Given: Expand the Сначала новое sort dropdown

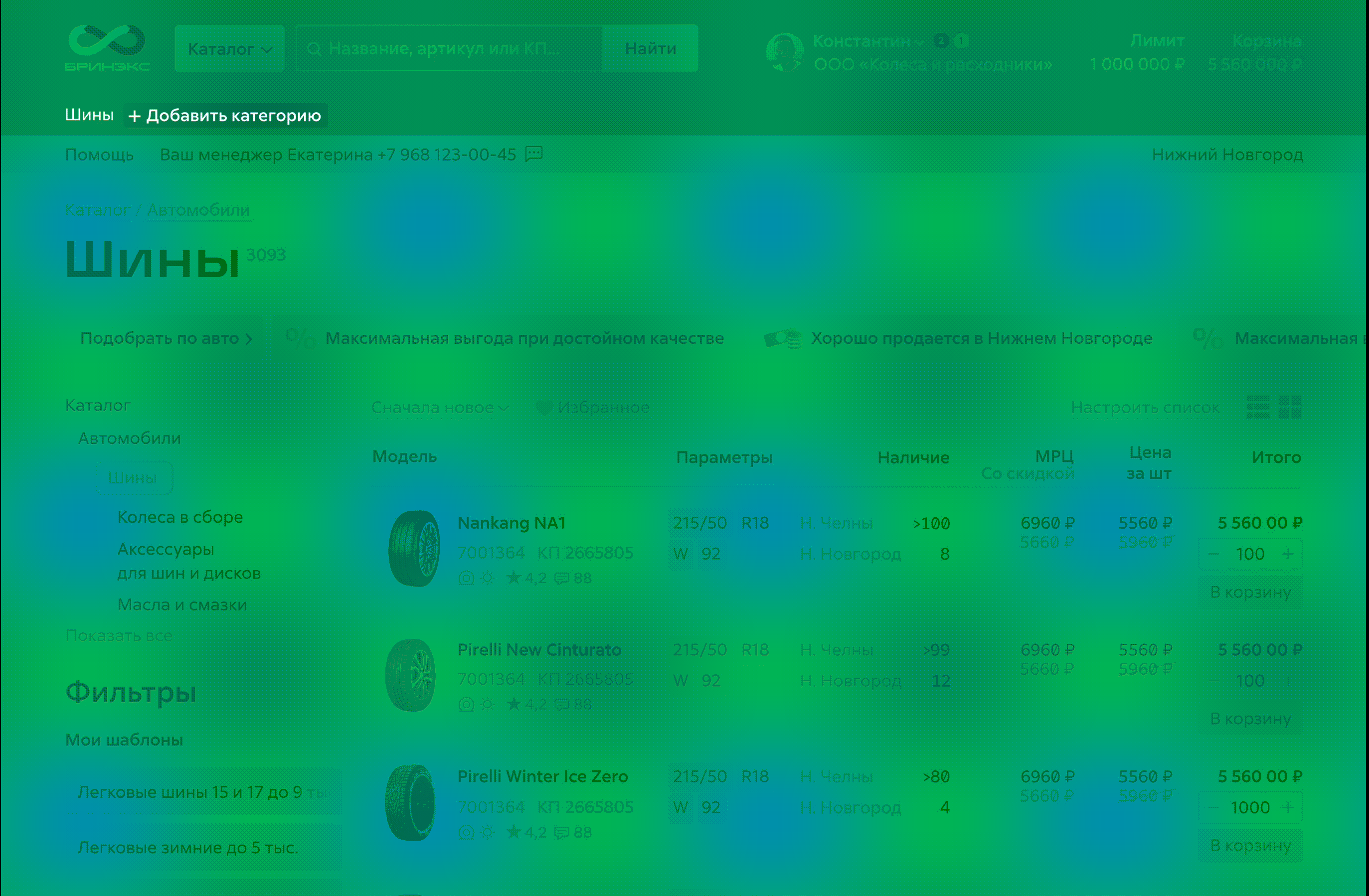Looking at the screenshot, I should [440, 408].
